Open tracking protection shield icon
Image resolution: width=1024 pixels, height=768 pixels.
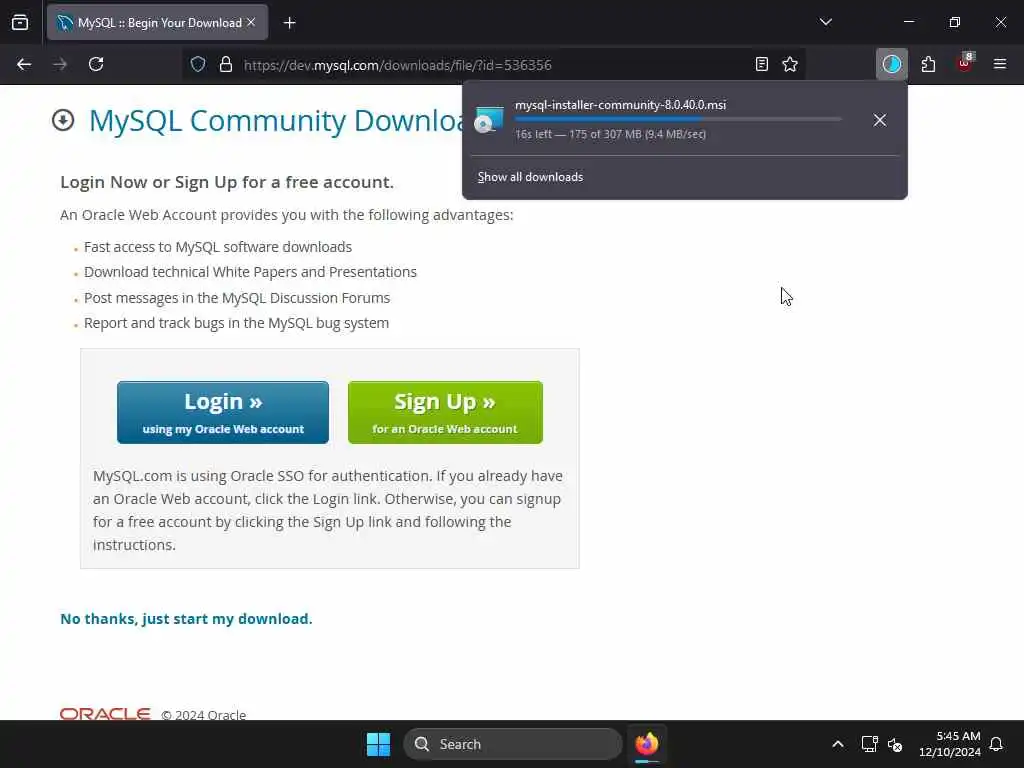[x=198, y=65]
